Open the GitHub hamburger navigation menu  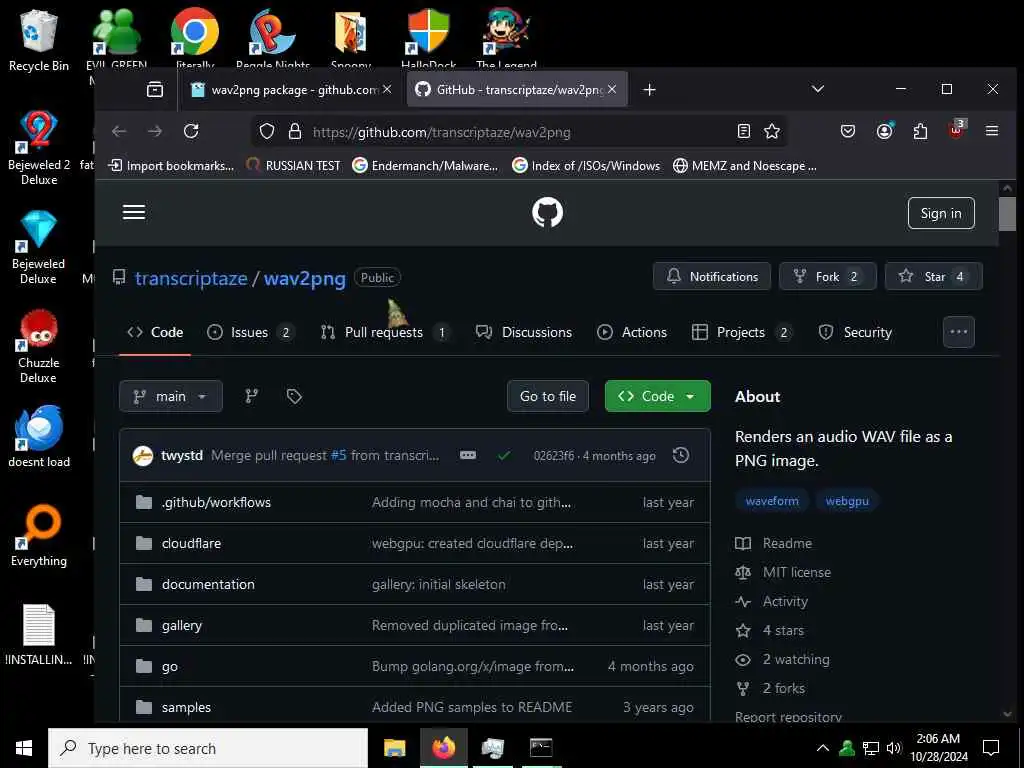pos(134,212)
